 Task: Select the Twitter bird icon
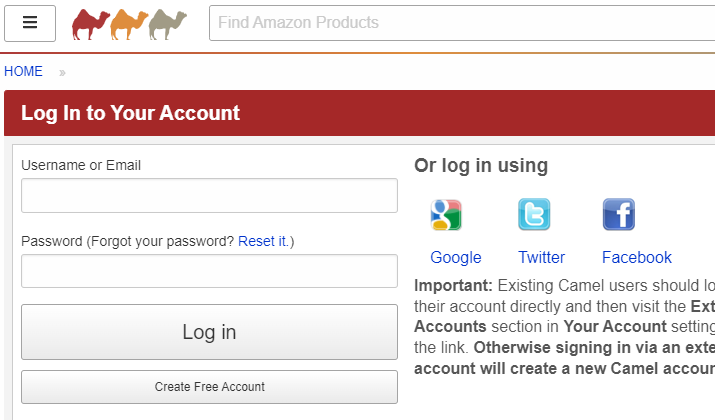coord(534,214)
